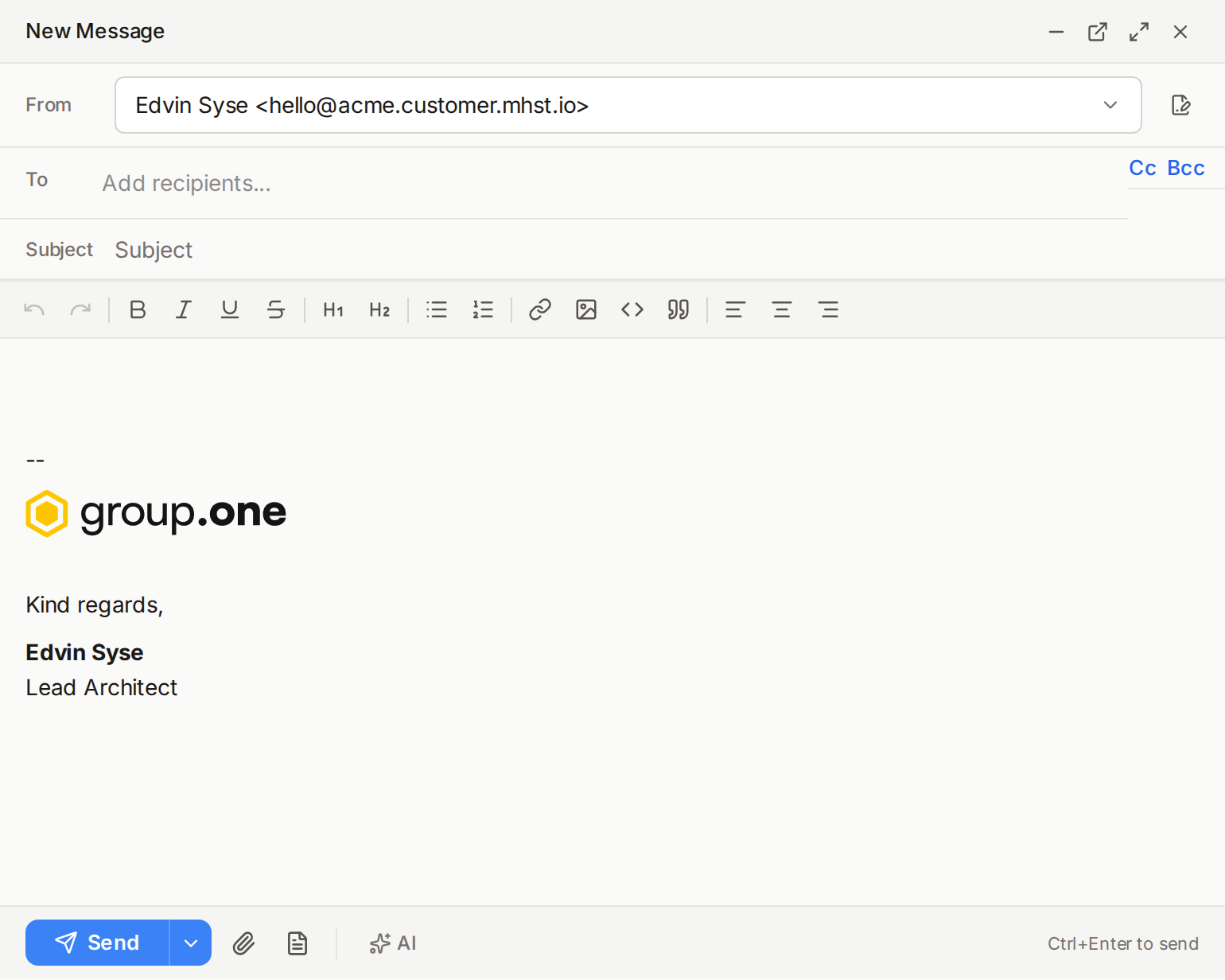Image resolution: width=1225 pixels, height=980 pixels.
Task: Toggle bold formatting
Action: [x=137, y=309]
